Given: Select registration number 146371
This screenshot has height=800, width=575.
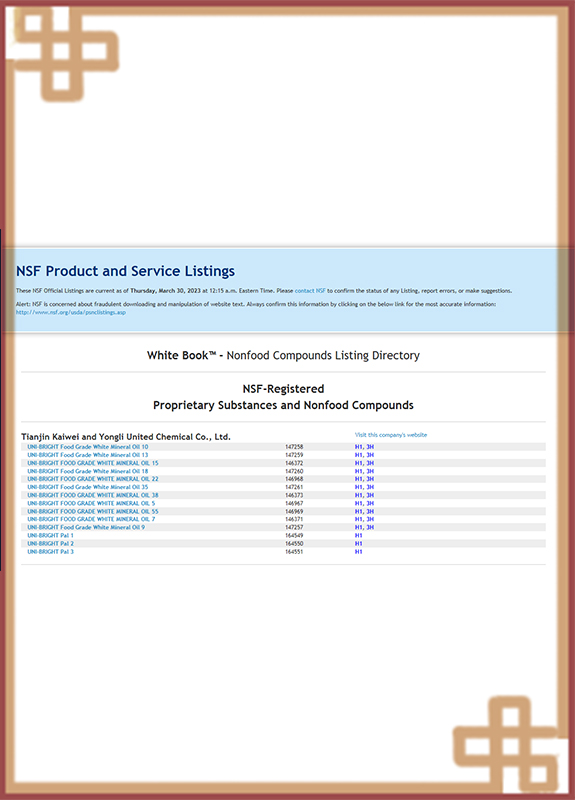Looking at the screenshot, I should pos(294,519).
